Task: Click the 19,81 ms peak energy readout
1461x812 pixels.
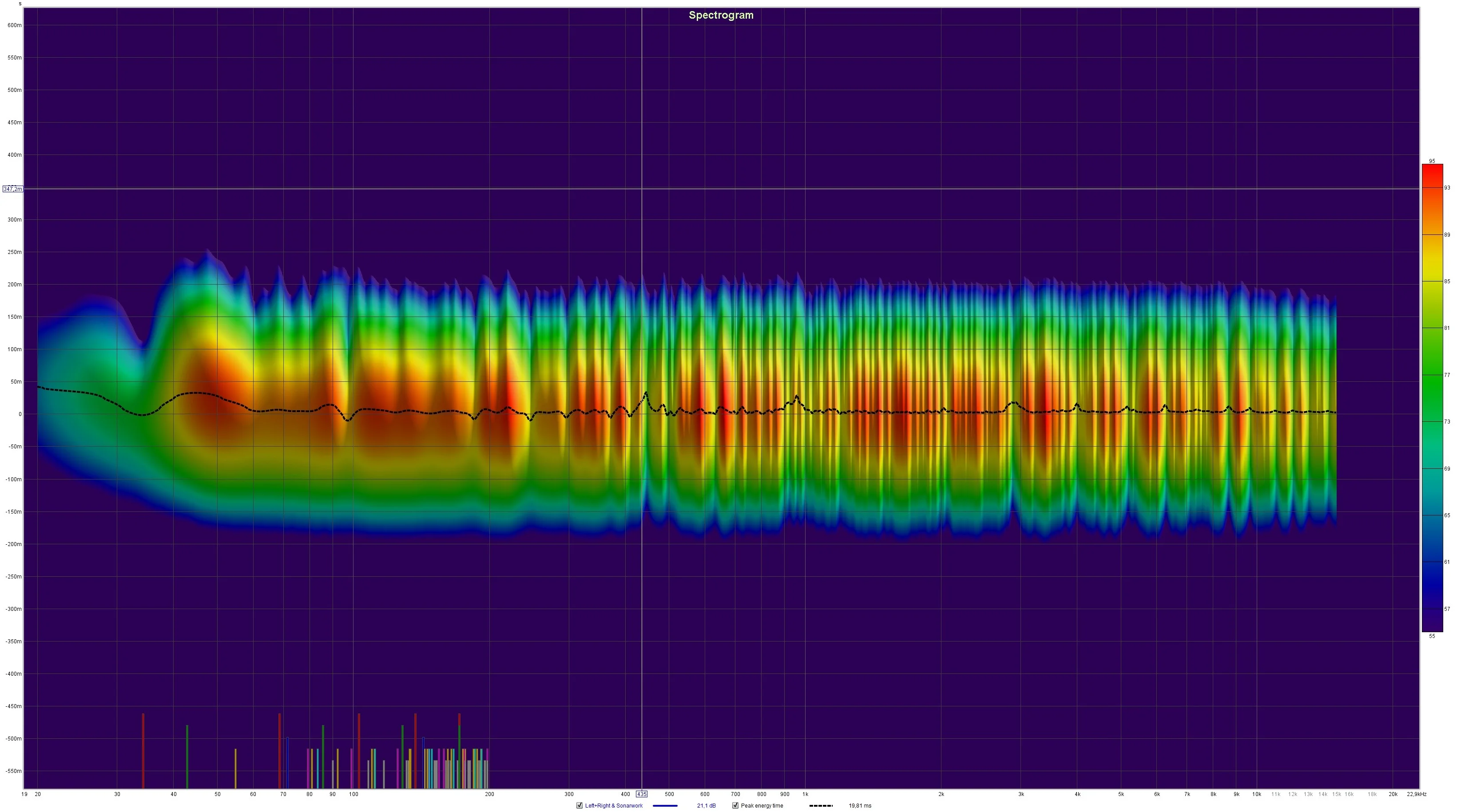Action: click(x=860, y=806)
